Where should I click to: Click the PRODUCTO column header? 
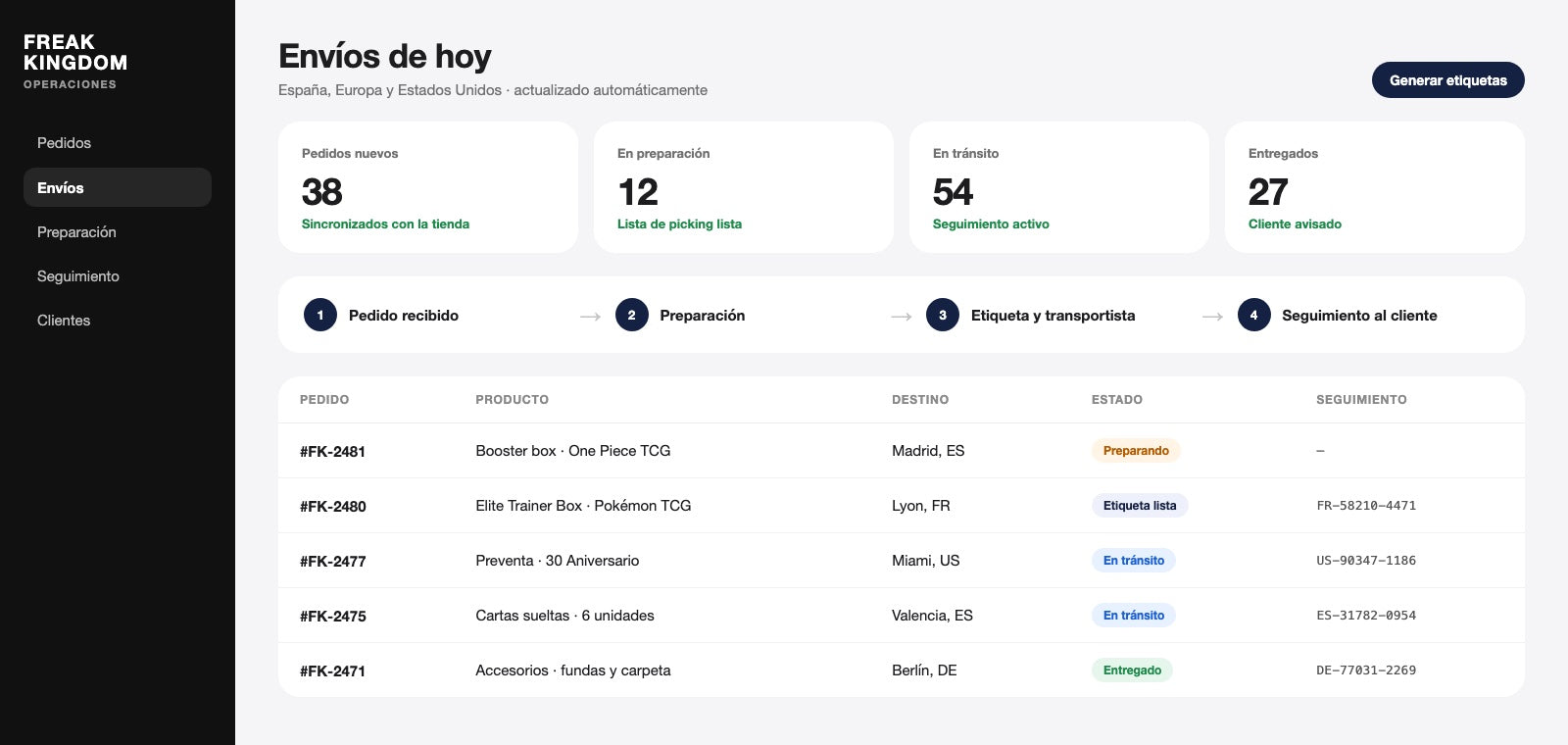512,400
